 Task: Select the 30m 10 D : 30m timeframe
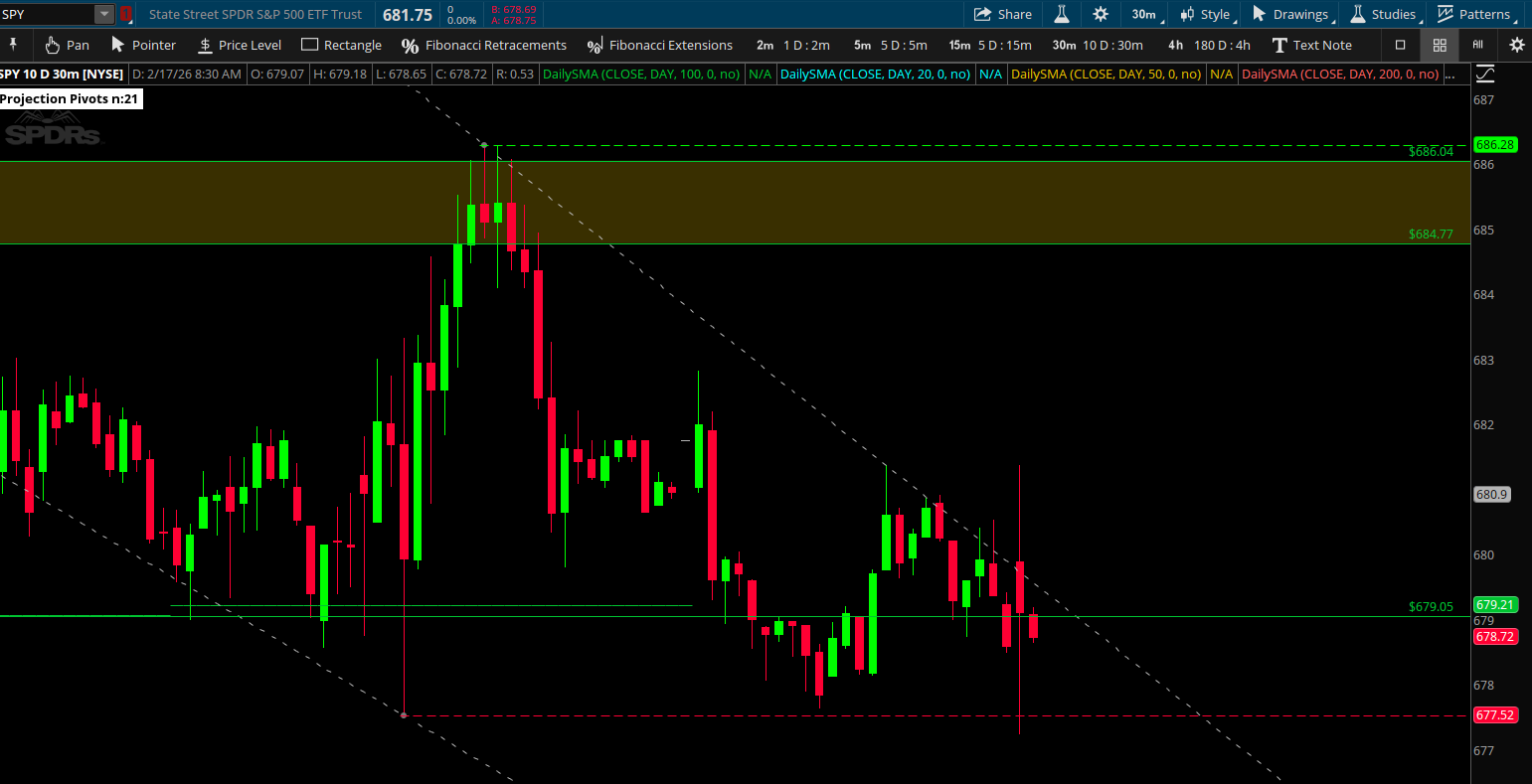pyautogui.click(x=1098, y=45)
